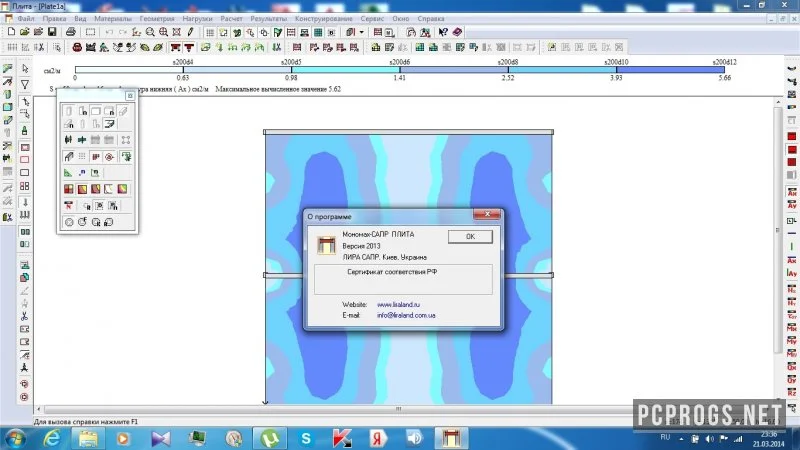Open the Windows Start button
This screenshot has width=800, height=450.
[x=15, y=438]
